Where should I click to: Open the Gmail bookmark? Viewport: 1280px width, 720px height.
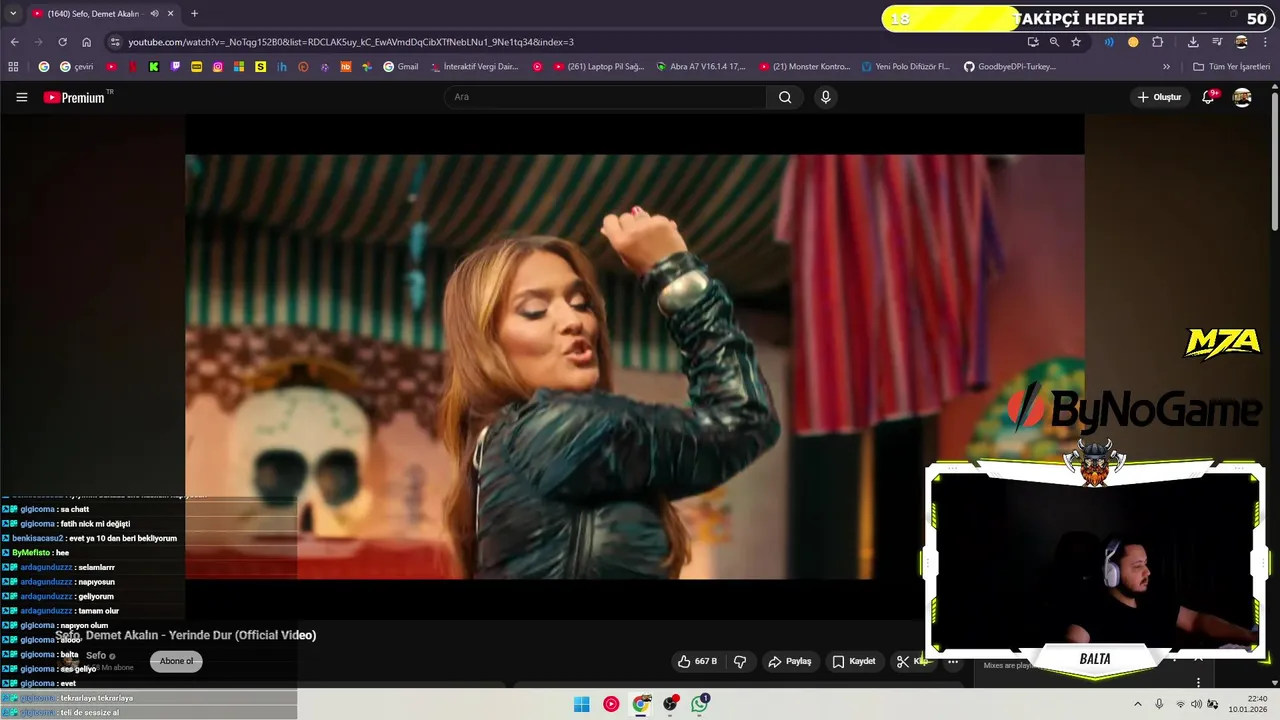[x=401, y=67]
